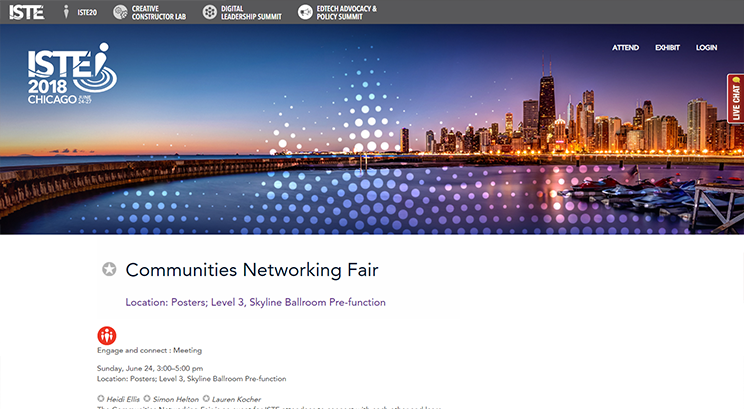Click the Communities Networking Fair title

tap(251, 270)
